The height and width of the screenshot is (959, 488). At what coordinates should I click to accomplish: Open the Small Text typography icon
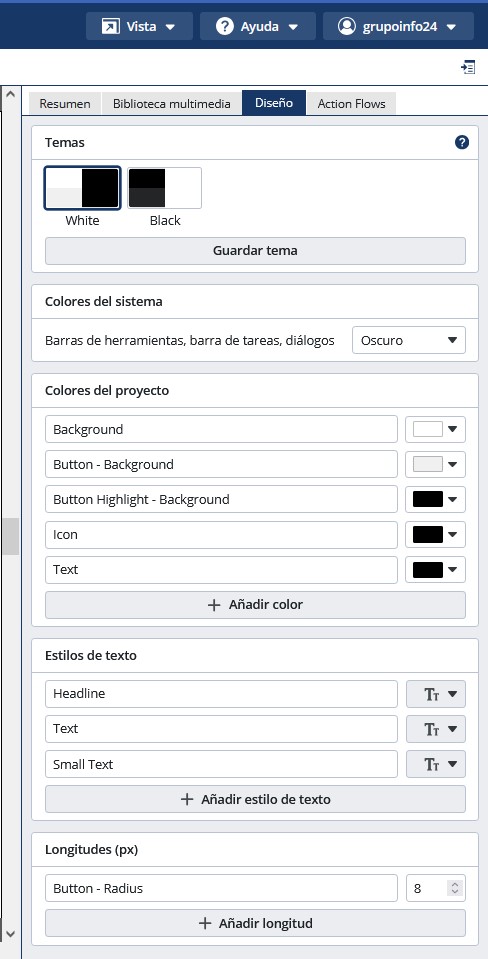click(436, 764)
